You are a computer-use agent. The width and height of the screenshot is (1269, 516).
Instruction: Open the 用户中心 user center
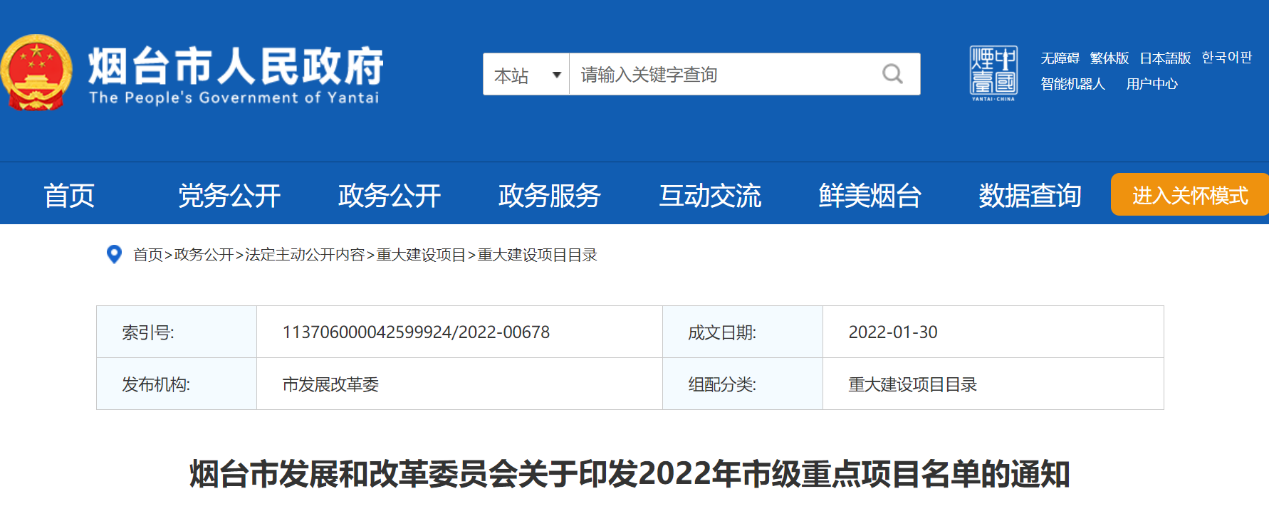click(x=1151, y=84)
